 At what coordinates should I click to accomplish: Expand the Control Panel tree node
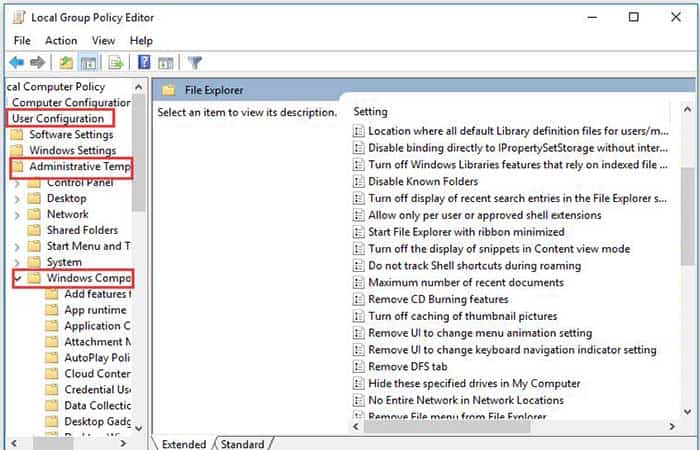17,183
